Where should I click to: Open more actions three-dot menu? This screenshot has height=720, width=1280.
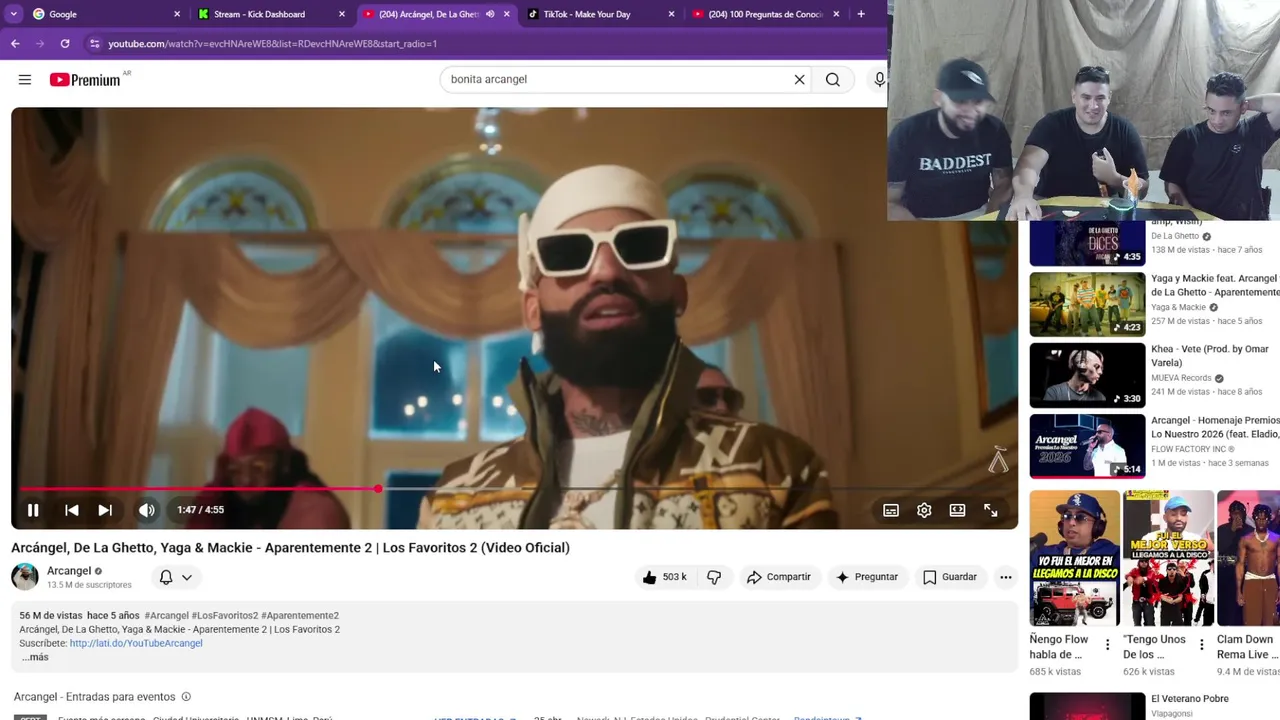1006,577
